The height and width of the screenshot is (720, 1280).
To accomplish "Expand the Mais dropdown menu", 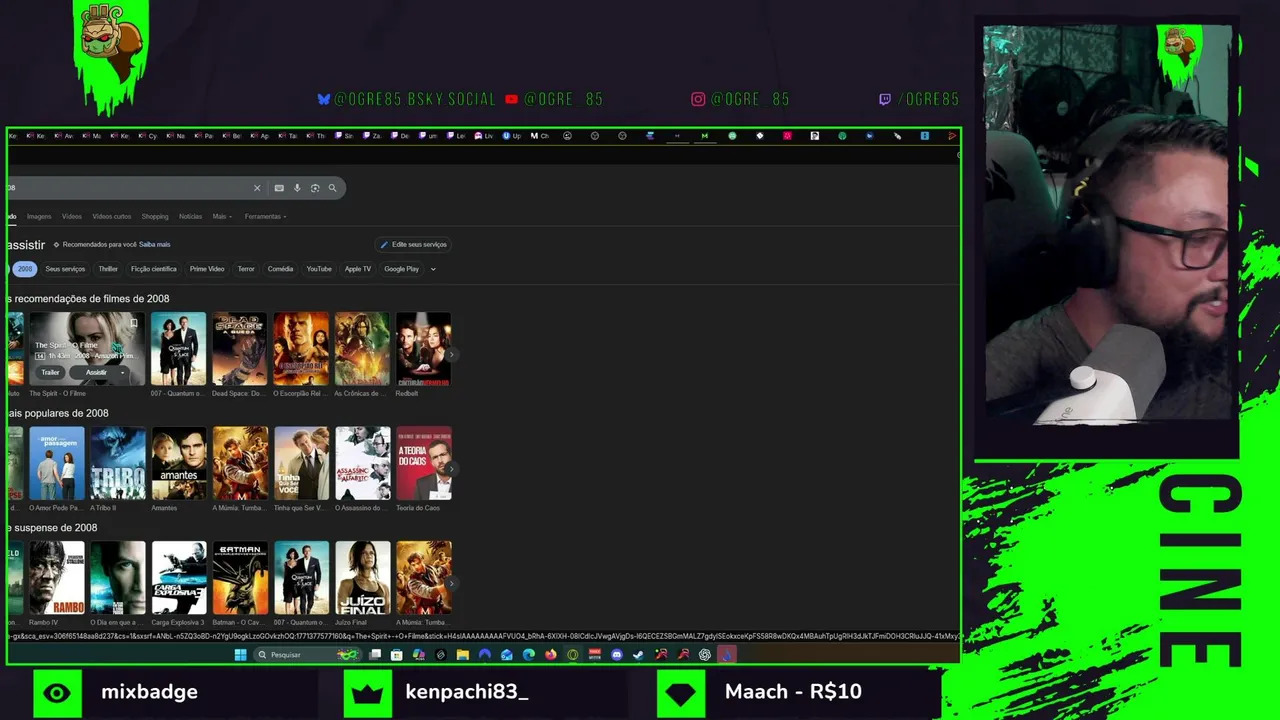I will 221,216.
